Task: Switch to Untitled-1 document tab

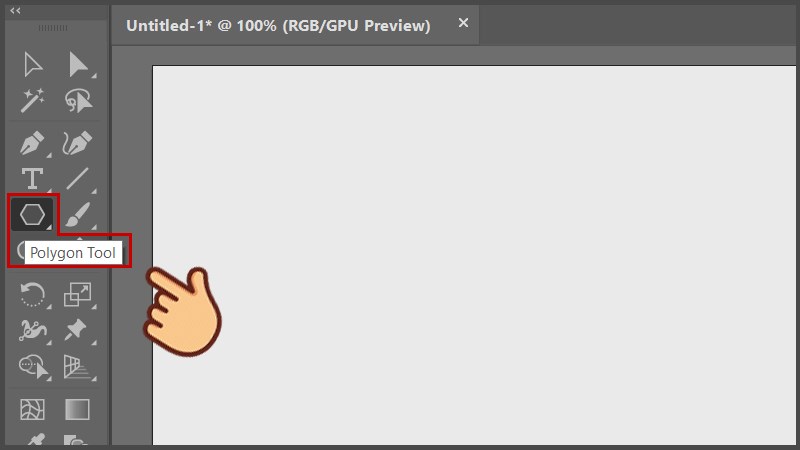Action: 278,26
